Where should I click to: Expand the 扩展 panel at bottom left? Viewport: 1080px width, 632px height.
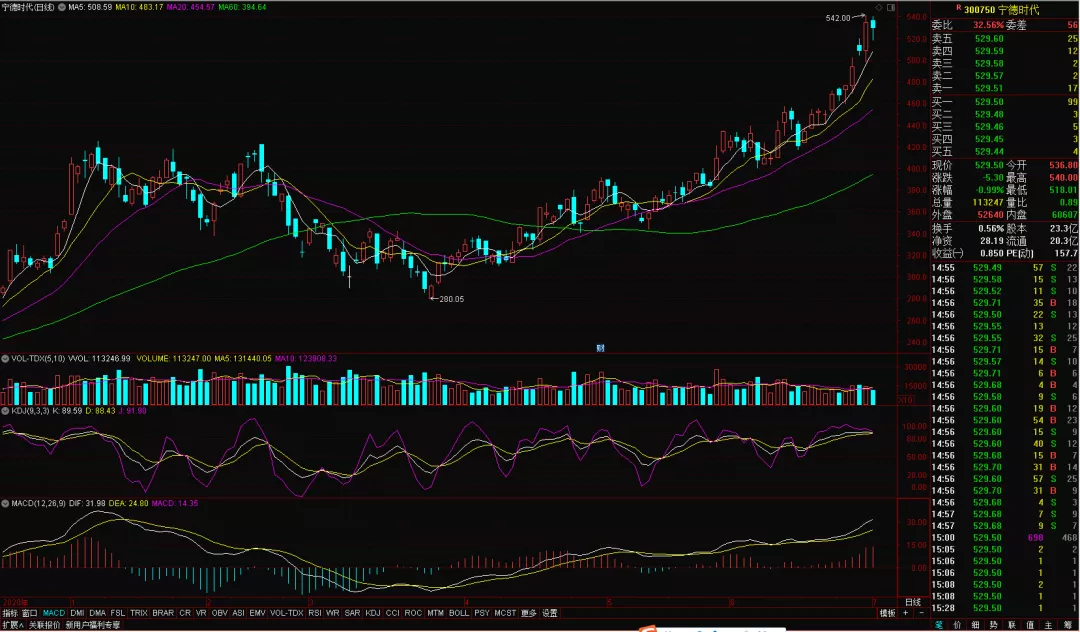[12, 625]
